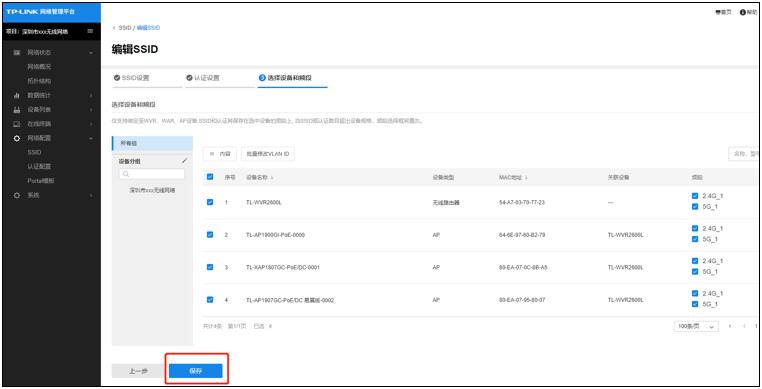Open 网络概况 in the sidebar
762x389 pixels.
click(39, 67)
